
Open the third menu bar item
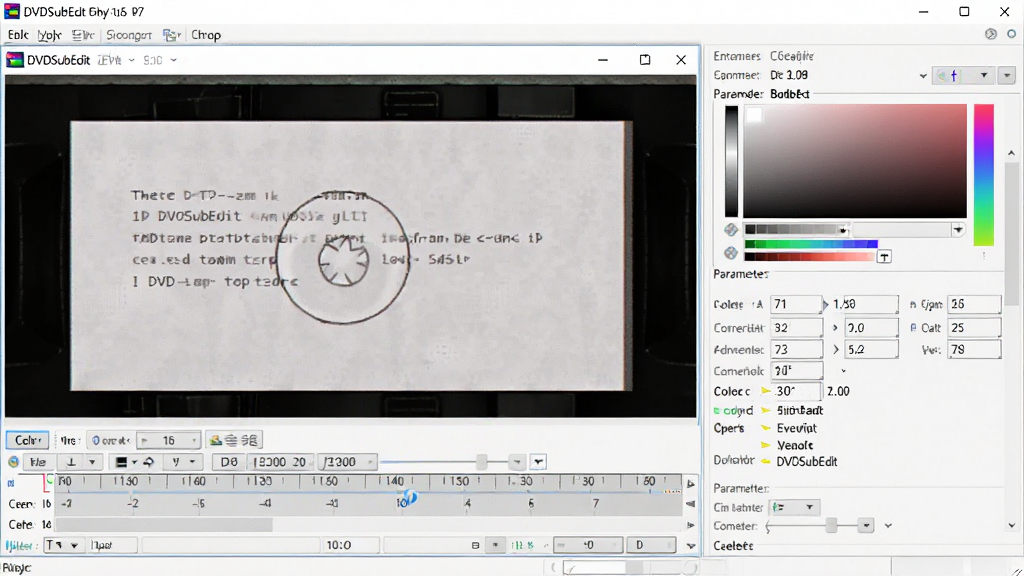(83, 35)
